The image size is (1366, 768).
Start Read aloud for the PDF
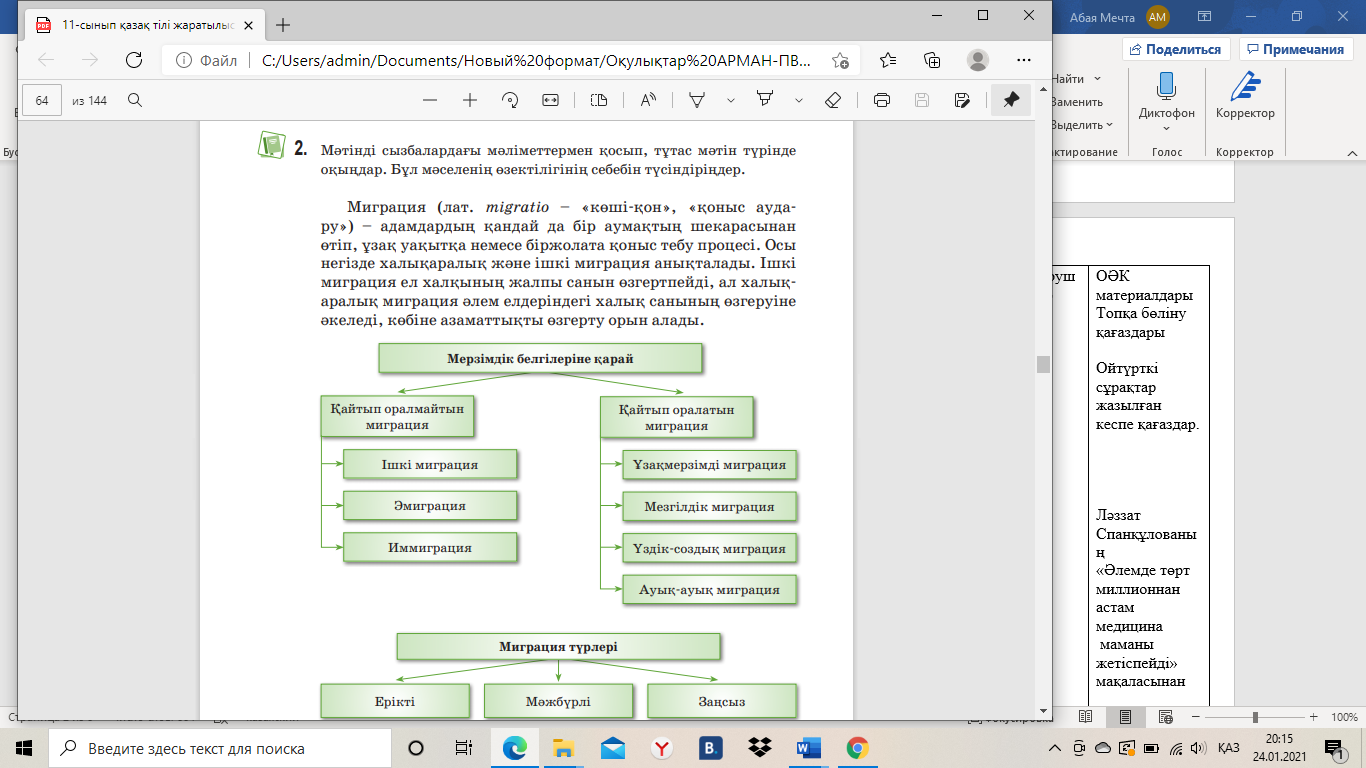point(648,100)
